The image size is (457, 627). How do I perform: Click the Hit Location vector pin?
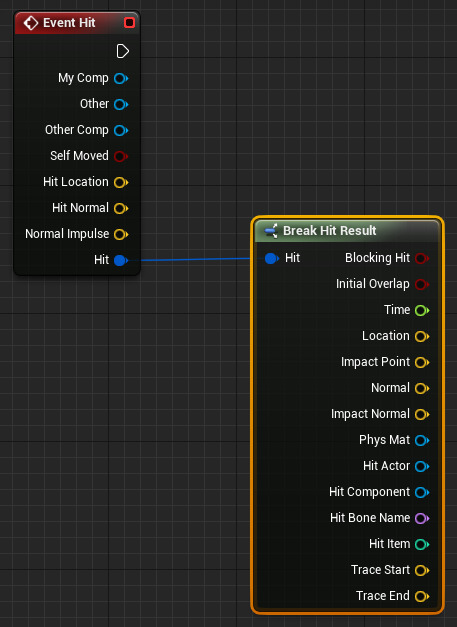121,182
